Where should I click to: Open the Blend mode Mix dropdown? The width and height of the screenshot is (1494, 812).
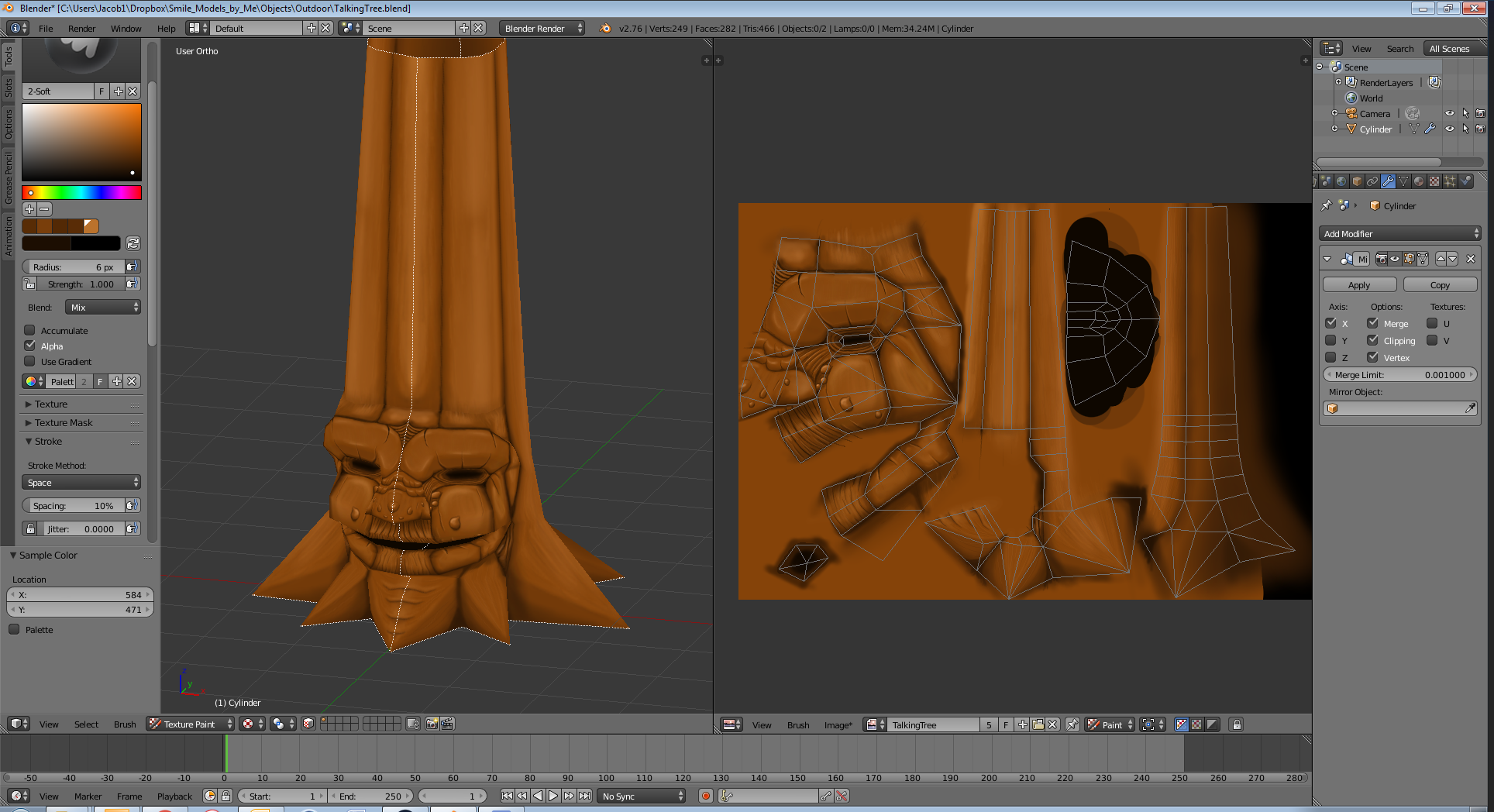(x=103, y=308)
